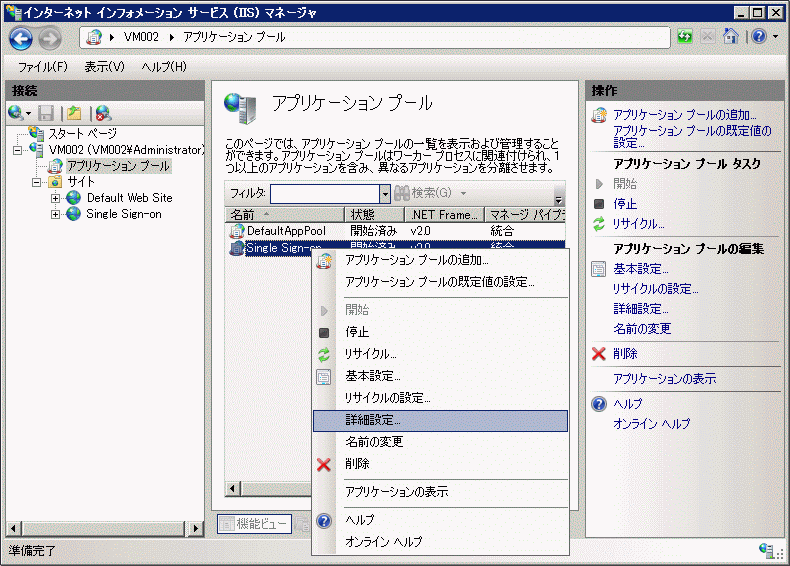Viewport: 790px width, 566px height.
Task: Click the Single Sign-on pool row icon
Action: [236, 247]
